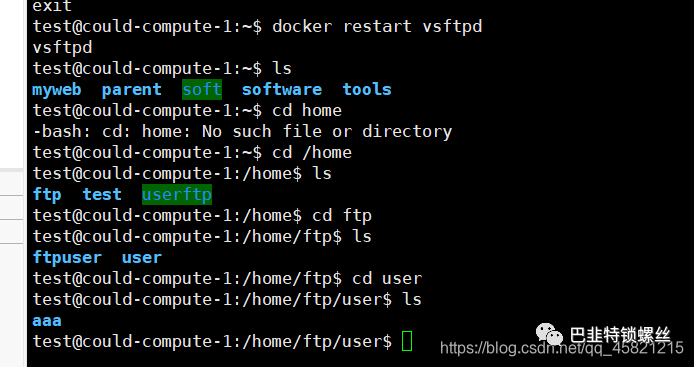Click the 'No such file or directory' error

coord(327,131)
